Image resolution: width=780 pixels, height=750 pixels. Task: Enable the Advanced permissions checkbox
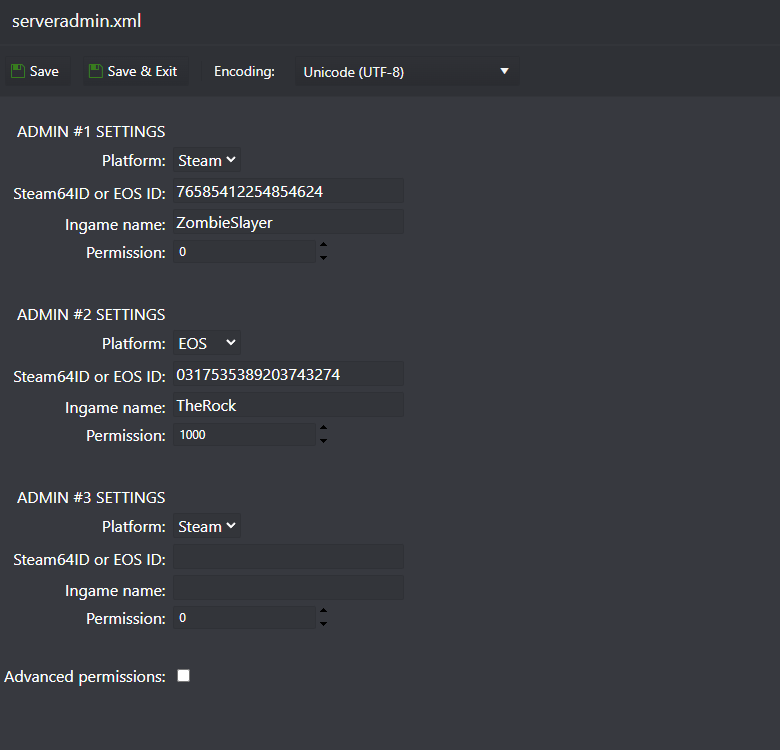pos(184,676)
